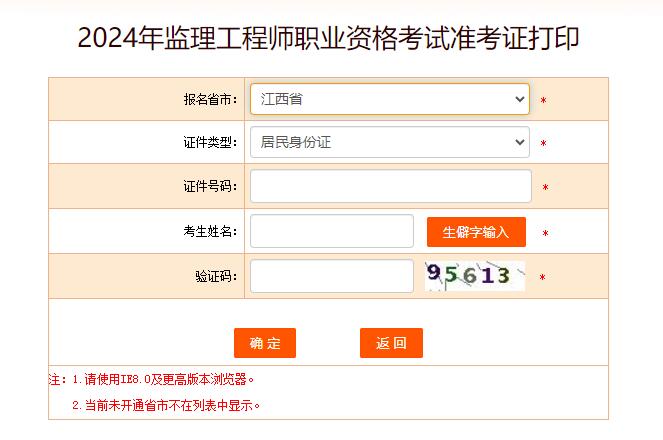Image resolution: width=663 pixels, height=440 pixels.
Task: Focus the 证件号码 input field
Action: (x=391, y=186)
